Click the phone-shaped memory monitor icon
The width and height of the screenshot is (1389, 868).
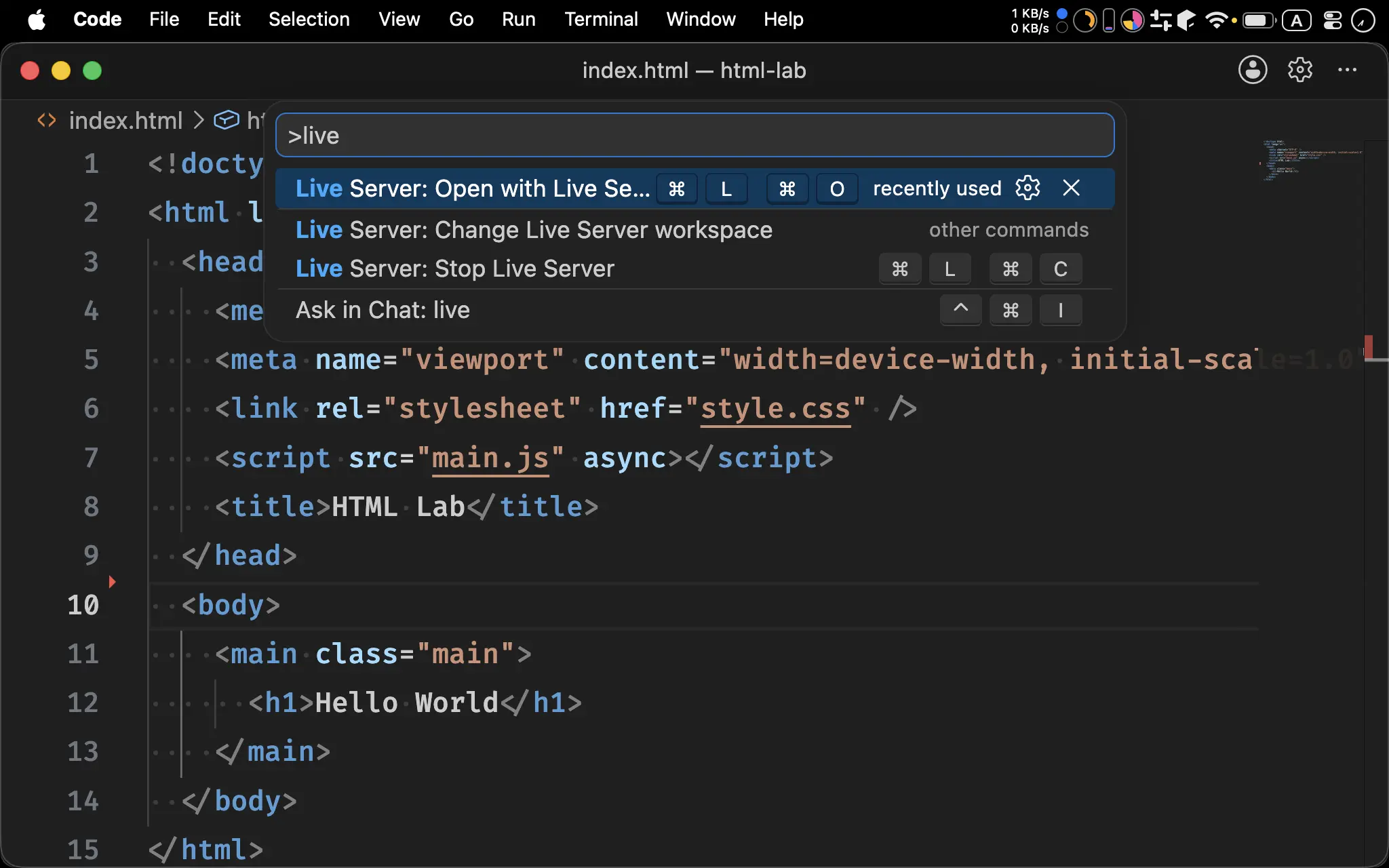pyautogui.click(x=1109, y=20)
